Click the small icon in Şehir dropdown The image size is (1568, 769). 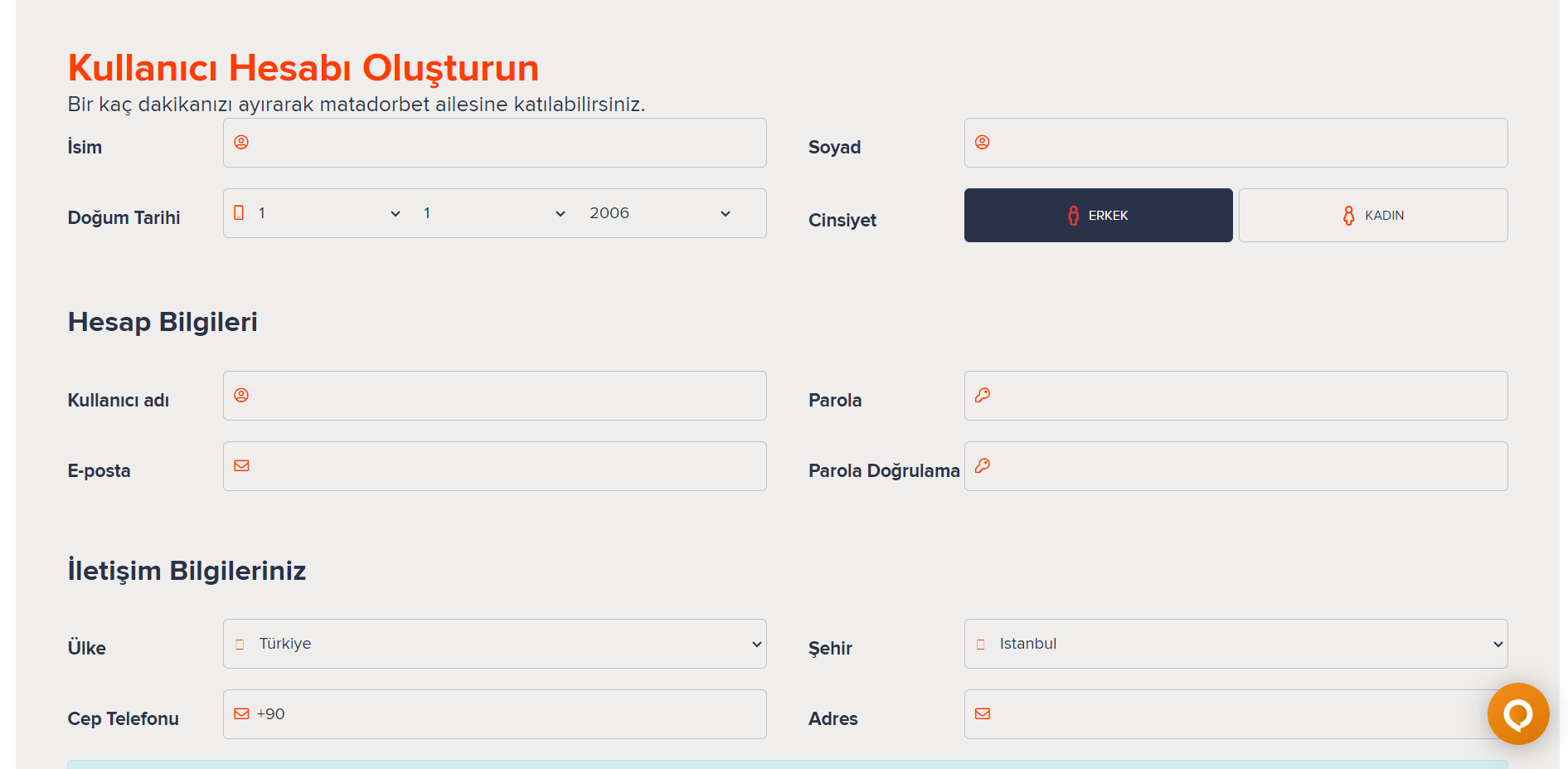point(981,645)
